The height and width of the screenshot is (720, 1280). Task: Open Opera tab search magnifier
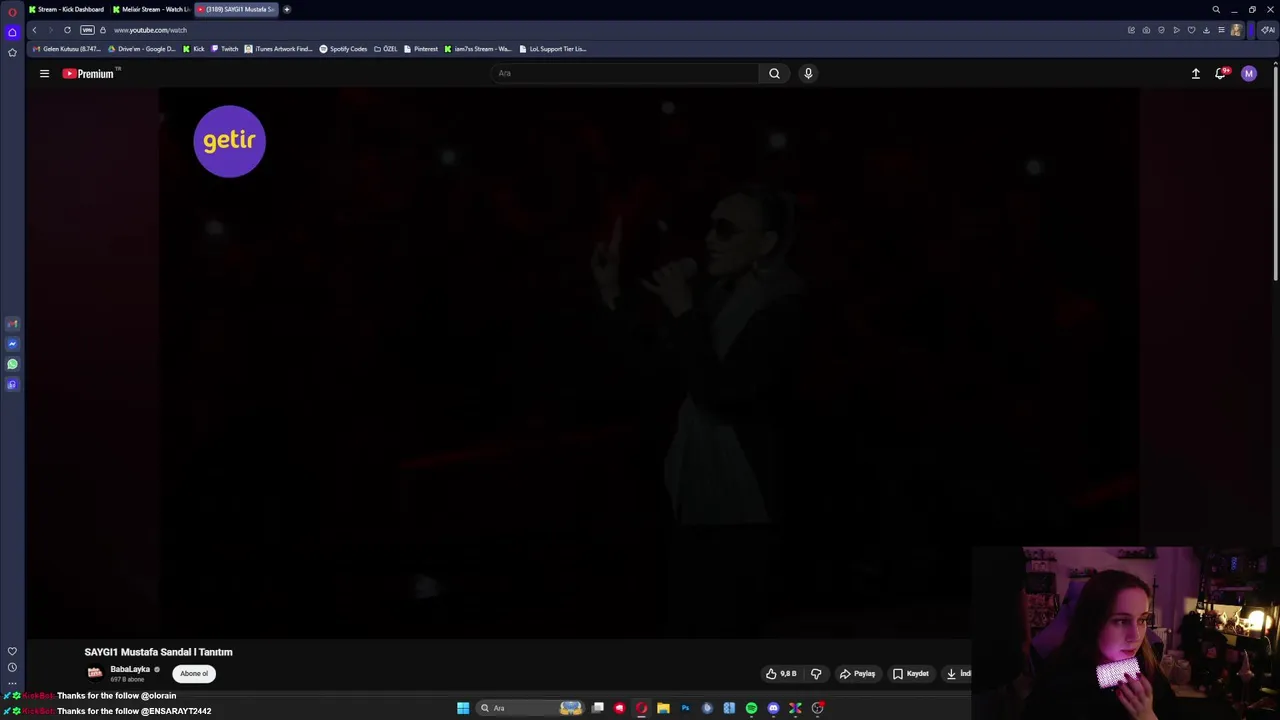(x=1216, y=9)
